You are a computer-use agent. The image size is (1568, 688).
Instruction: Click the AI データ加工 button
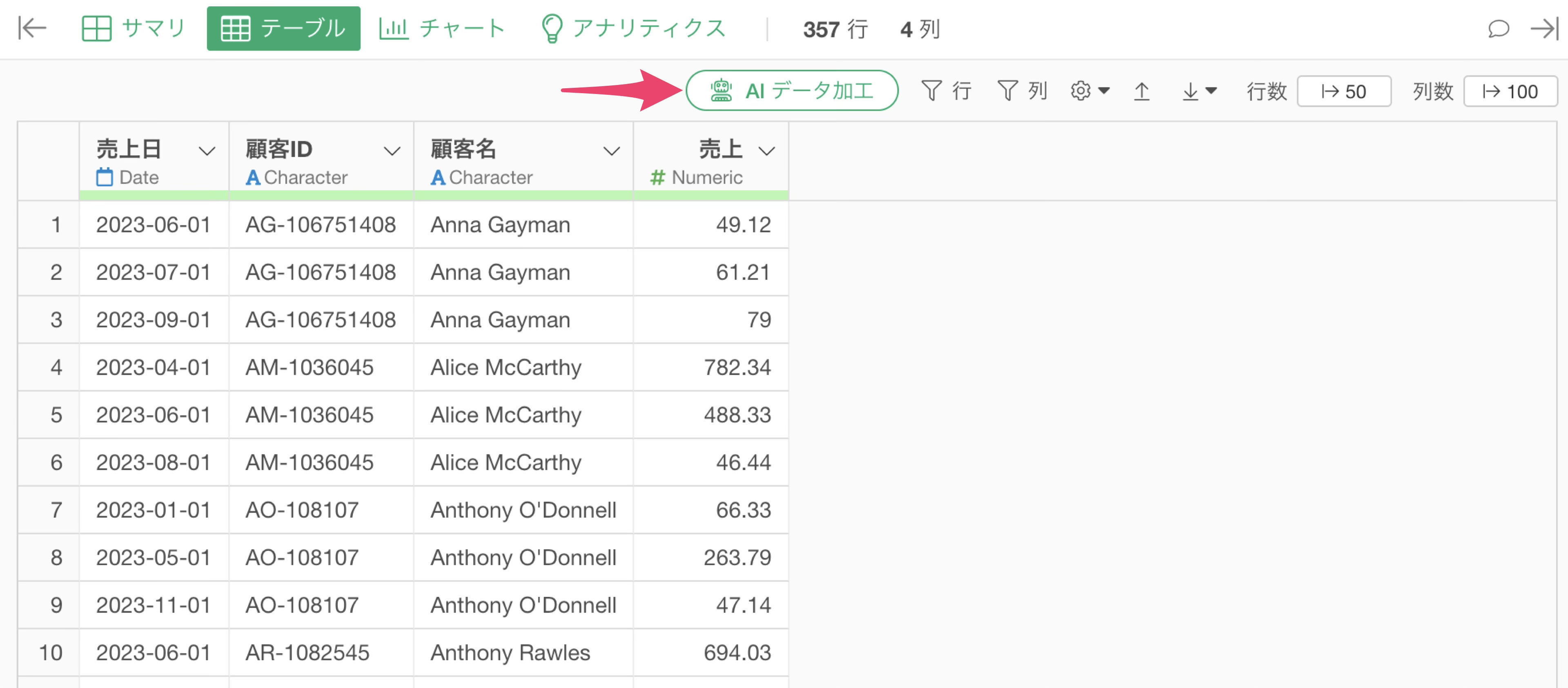[791, 91]
